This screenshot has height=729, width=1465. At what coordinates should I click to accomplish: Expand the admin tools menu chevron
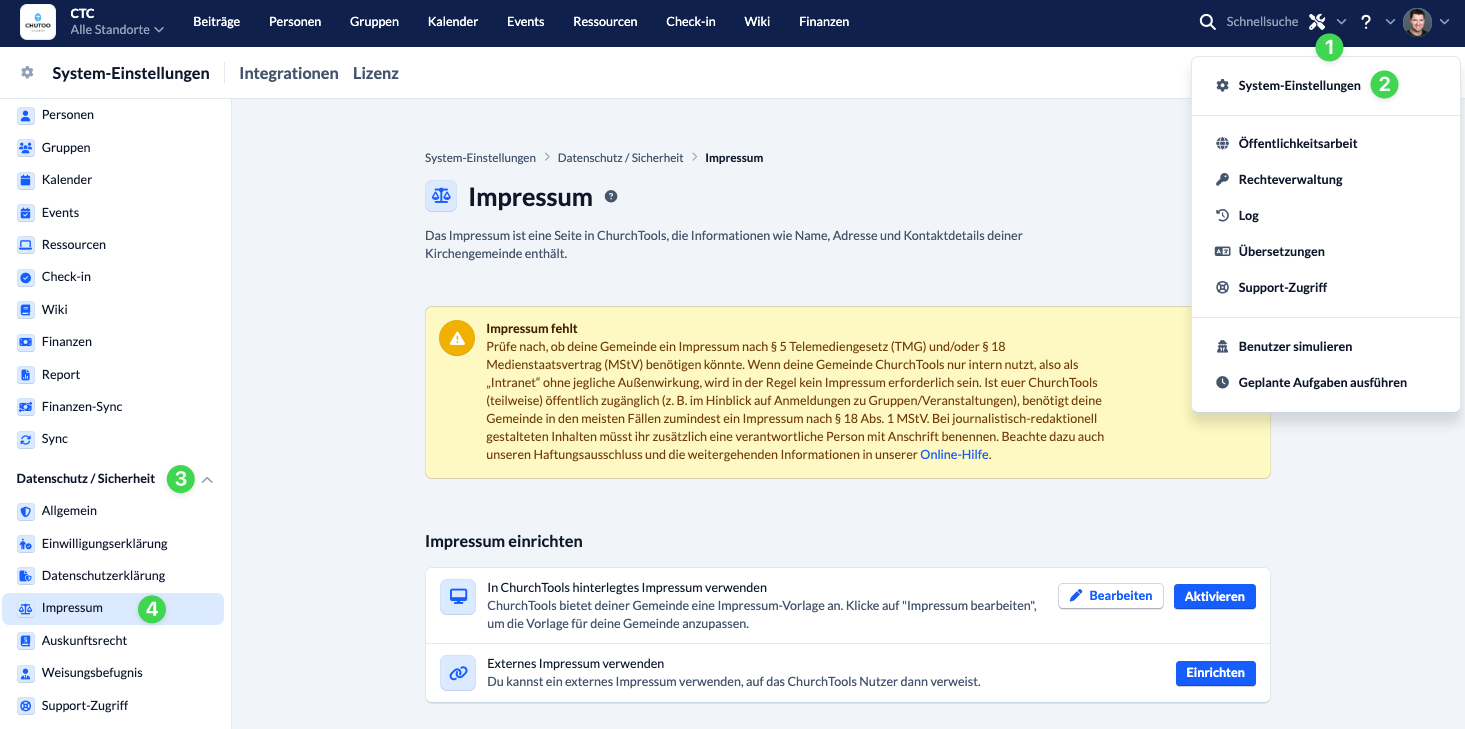coord(1341,22)
